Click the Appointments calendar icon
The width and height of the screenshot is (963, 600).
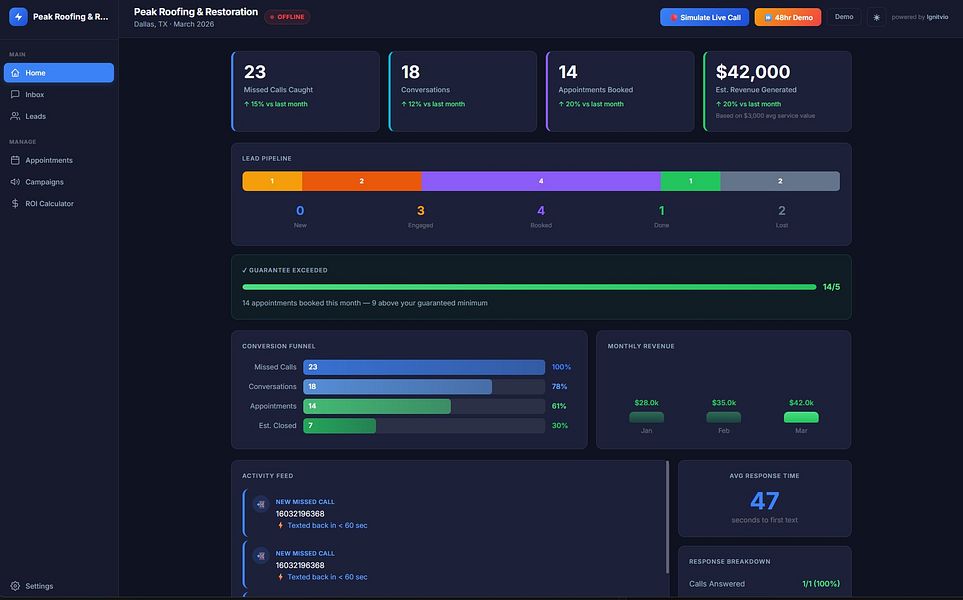pyautogui.click(x=15, y=160)
